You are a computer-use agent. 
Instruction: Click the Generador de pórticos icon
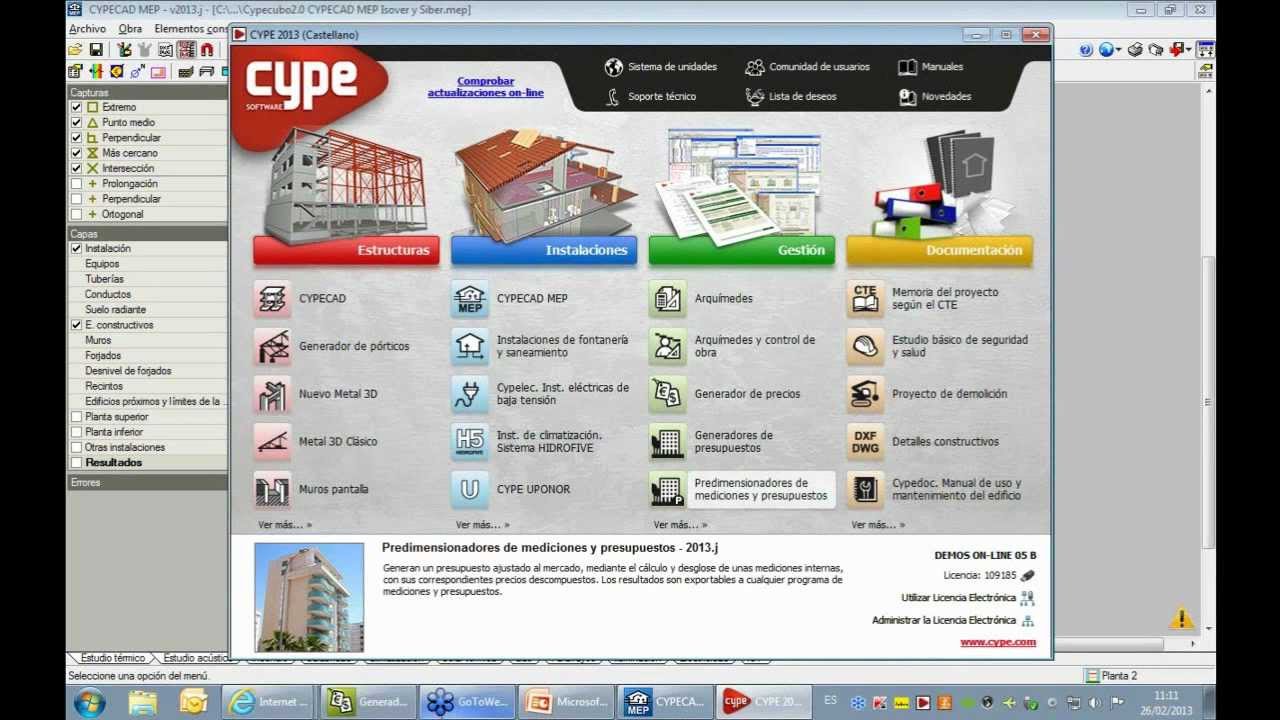click(272, 347)
